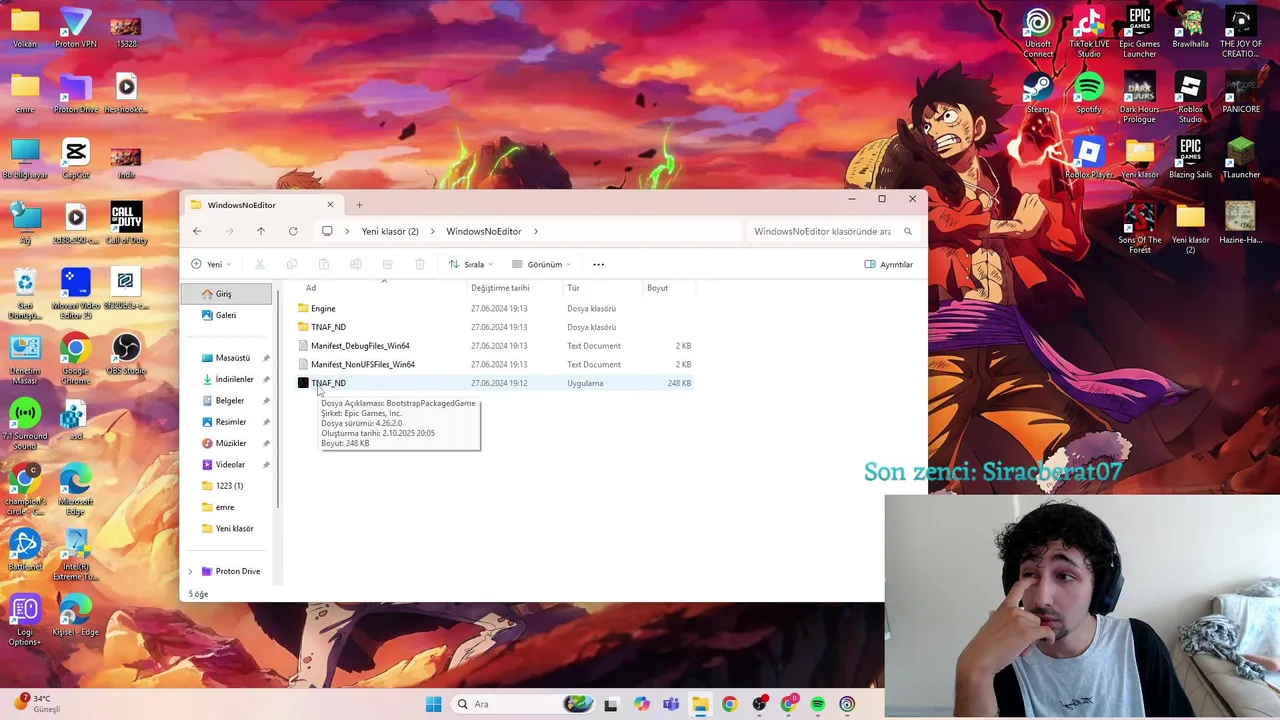1280x720 pixels.
Task: Toggle the Ayrıntılar details pane
Action: (x=889, y=264)
